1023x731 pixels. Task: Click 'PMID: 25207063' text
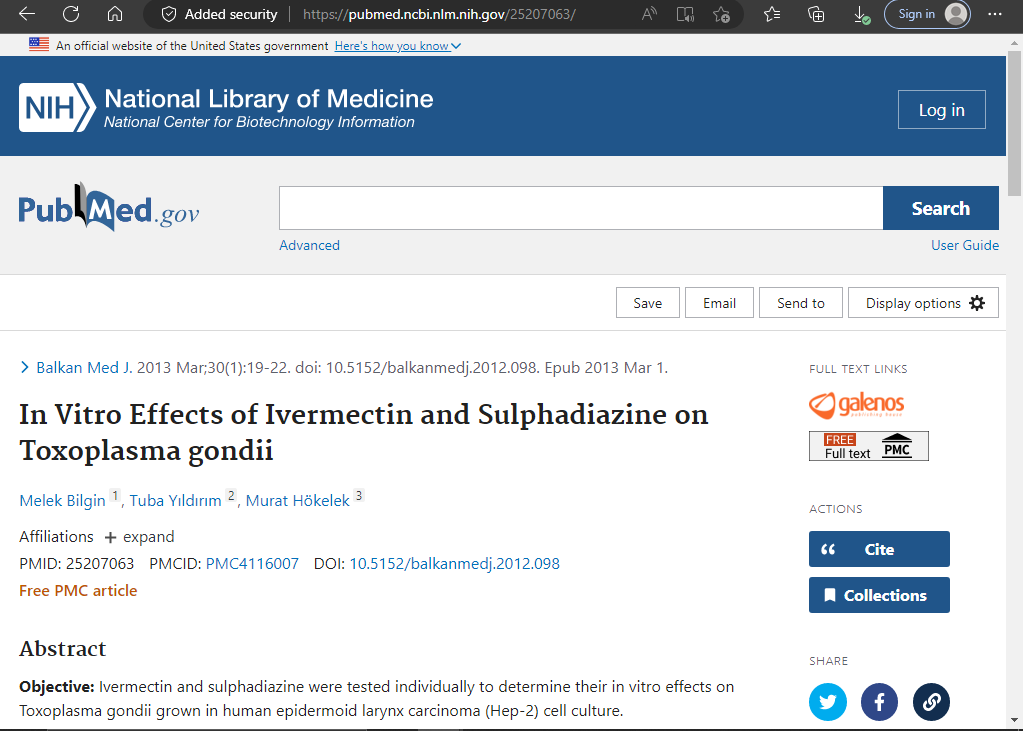click(76, 563)
